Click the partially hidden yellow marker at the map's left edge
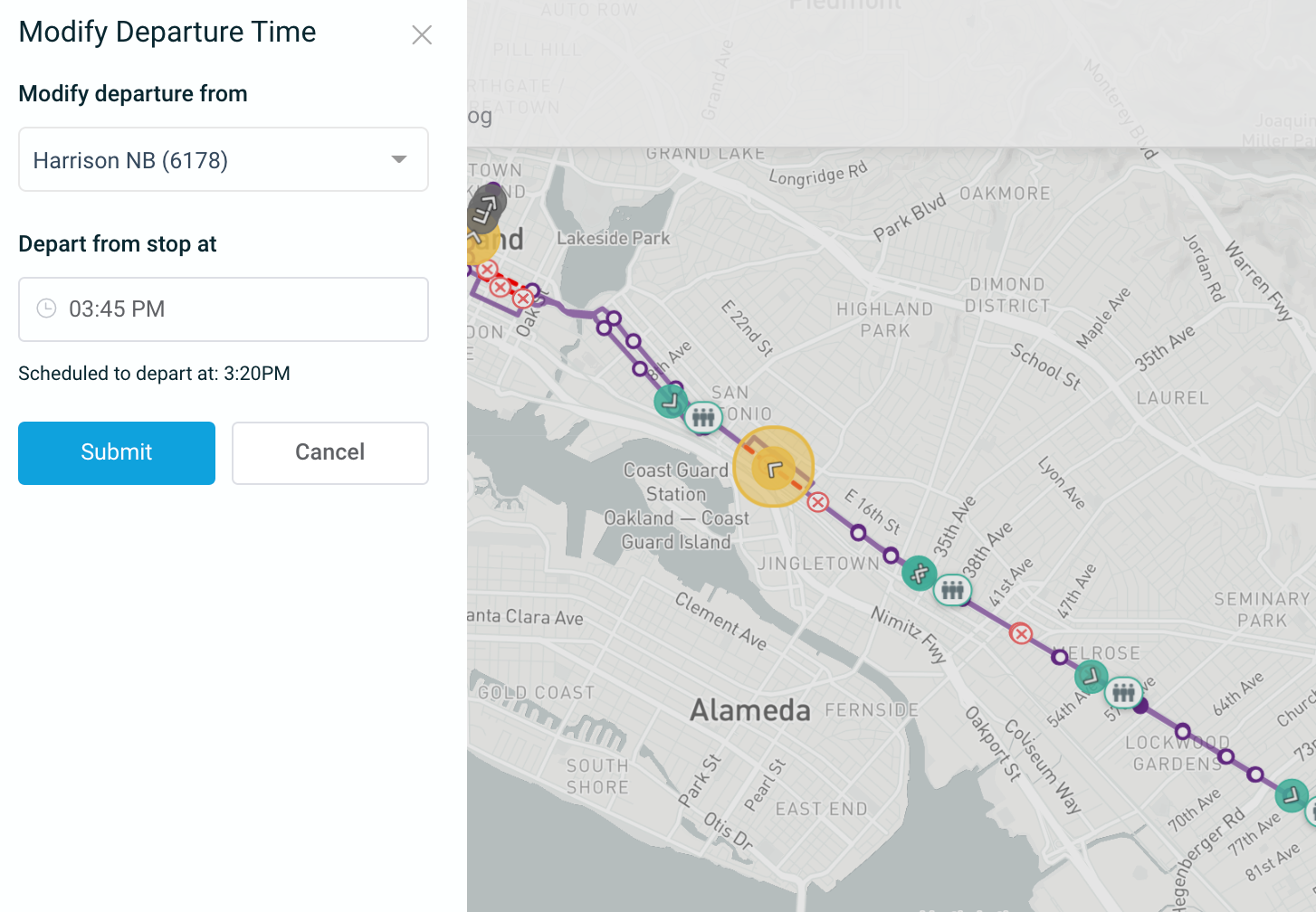1316x912 pixels. click(476, 242)
